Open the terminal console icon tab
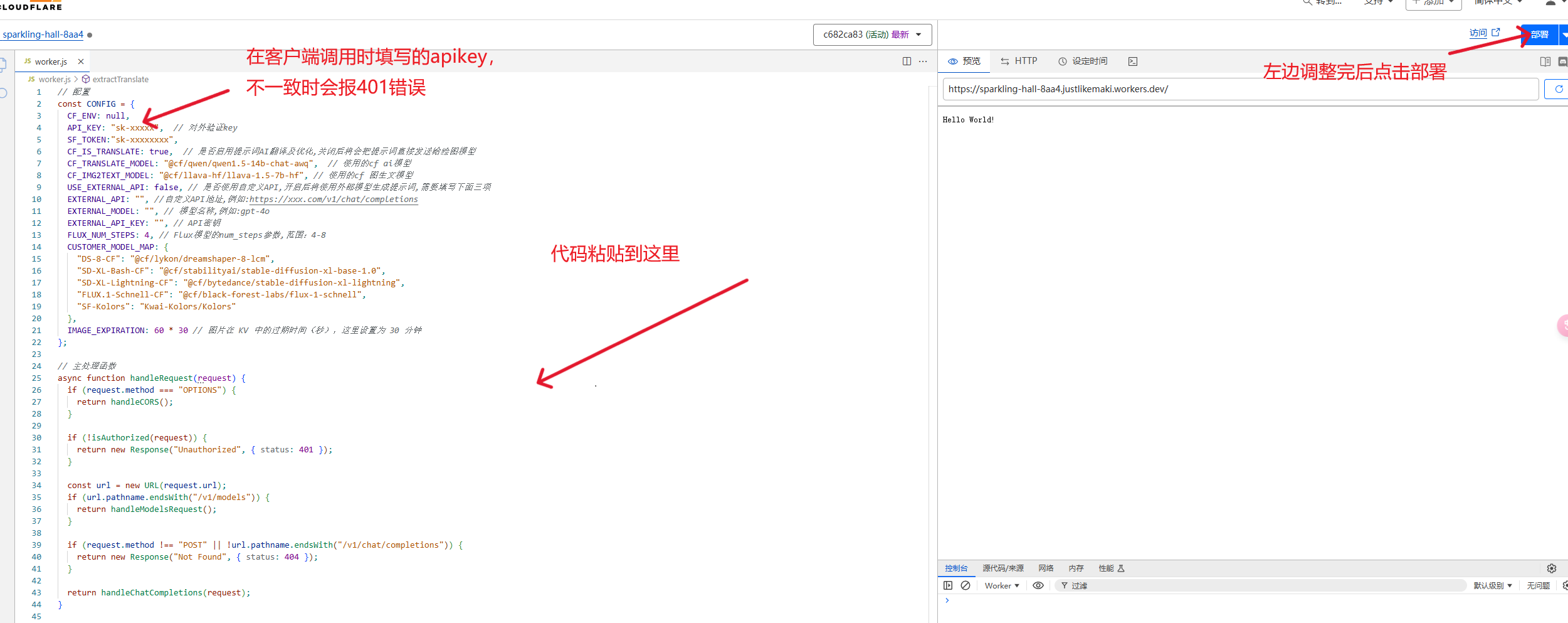The height and width of the screenshot is (623, 1568). (1133, 61)
